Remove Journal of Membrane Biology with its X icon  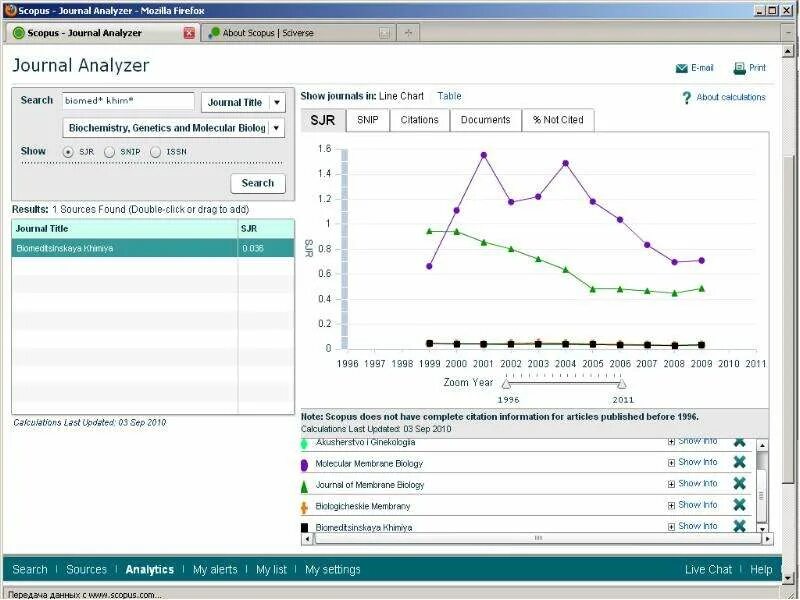tap(739, 484)
